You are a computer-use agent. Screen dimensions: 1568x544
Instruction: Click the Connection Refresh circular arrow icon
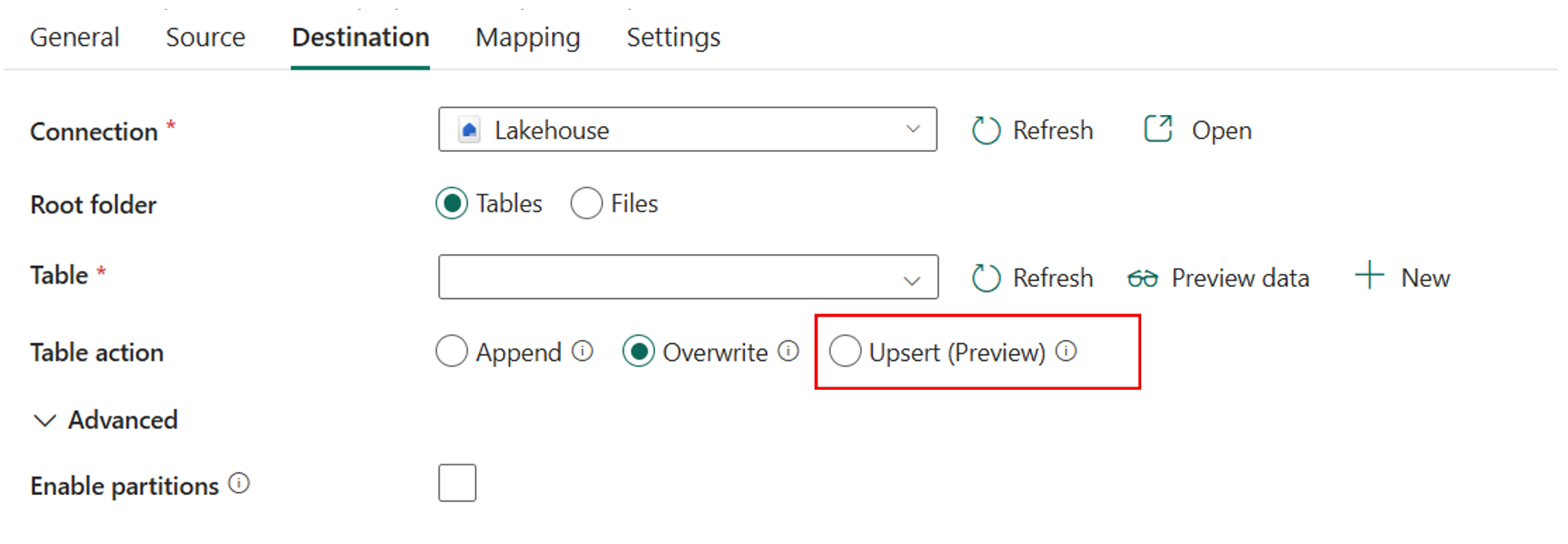(985, 130)
